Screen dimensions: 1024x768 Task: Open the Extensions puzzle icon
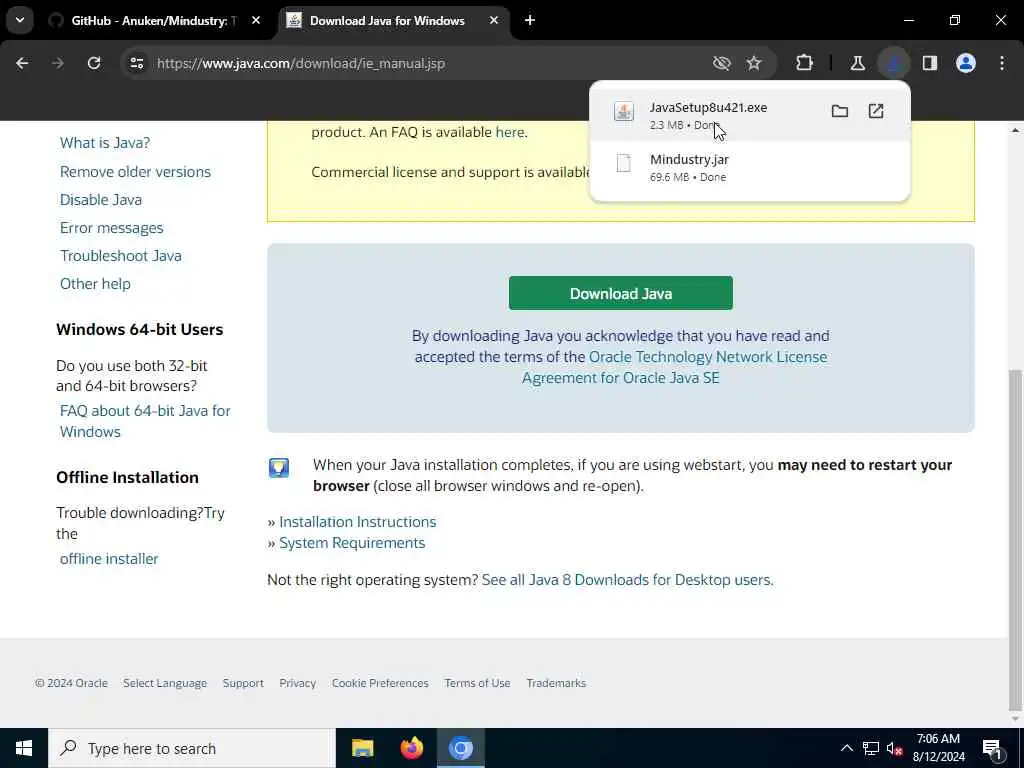coord(805,63)
